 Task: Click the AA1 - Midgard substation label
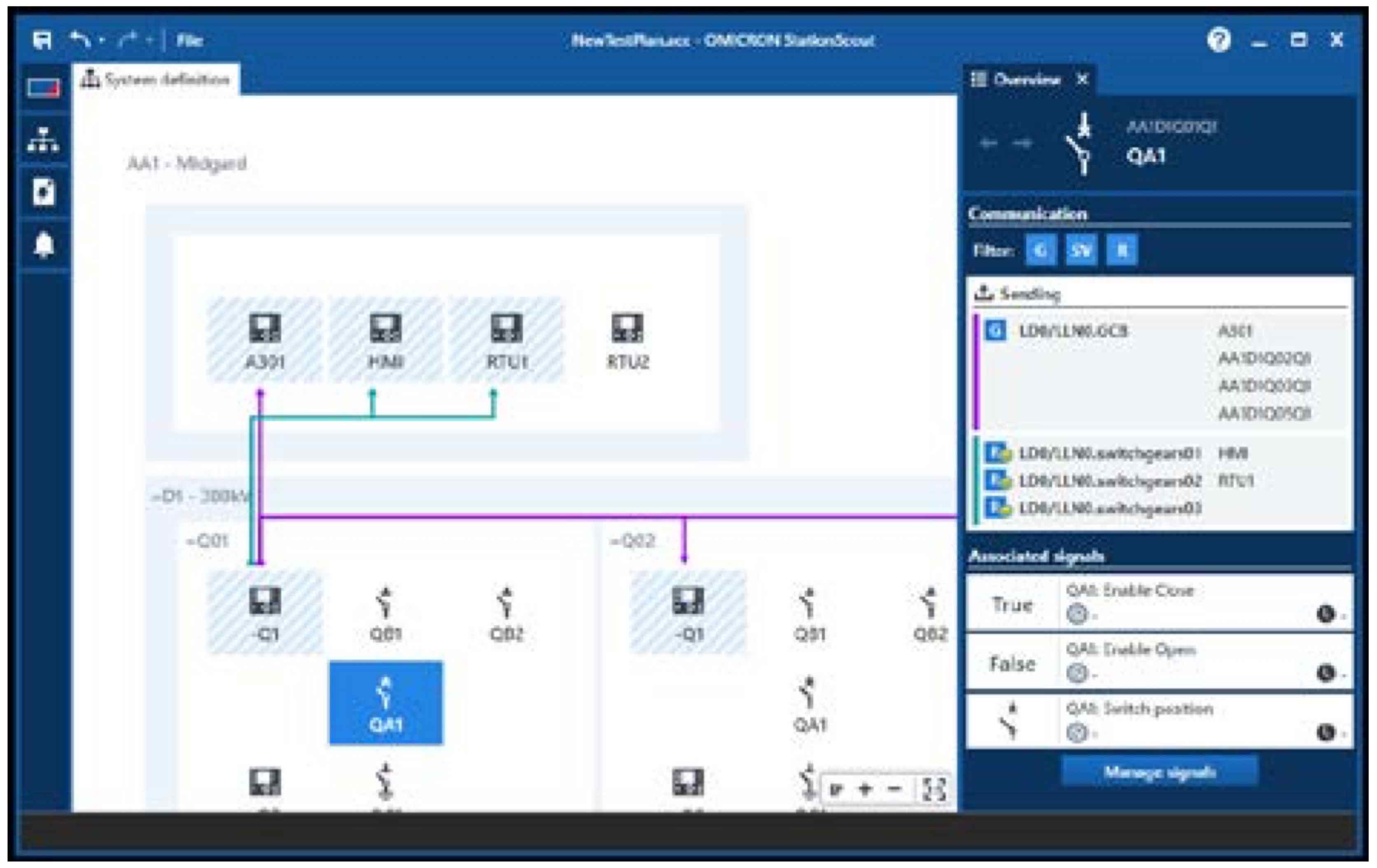pos(187,163)
